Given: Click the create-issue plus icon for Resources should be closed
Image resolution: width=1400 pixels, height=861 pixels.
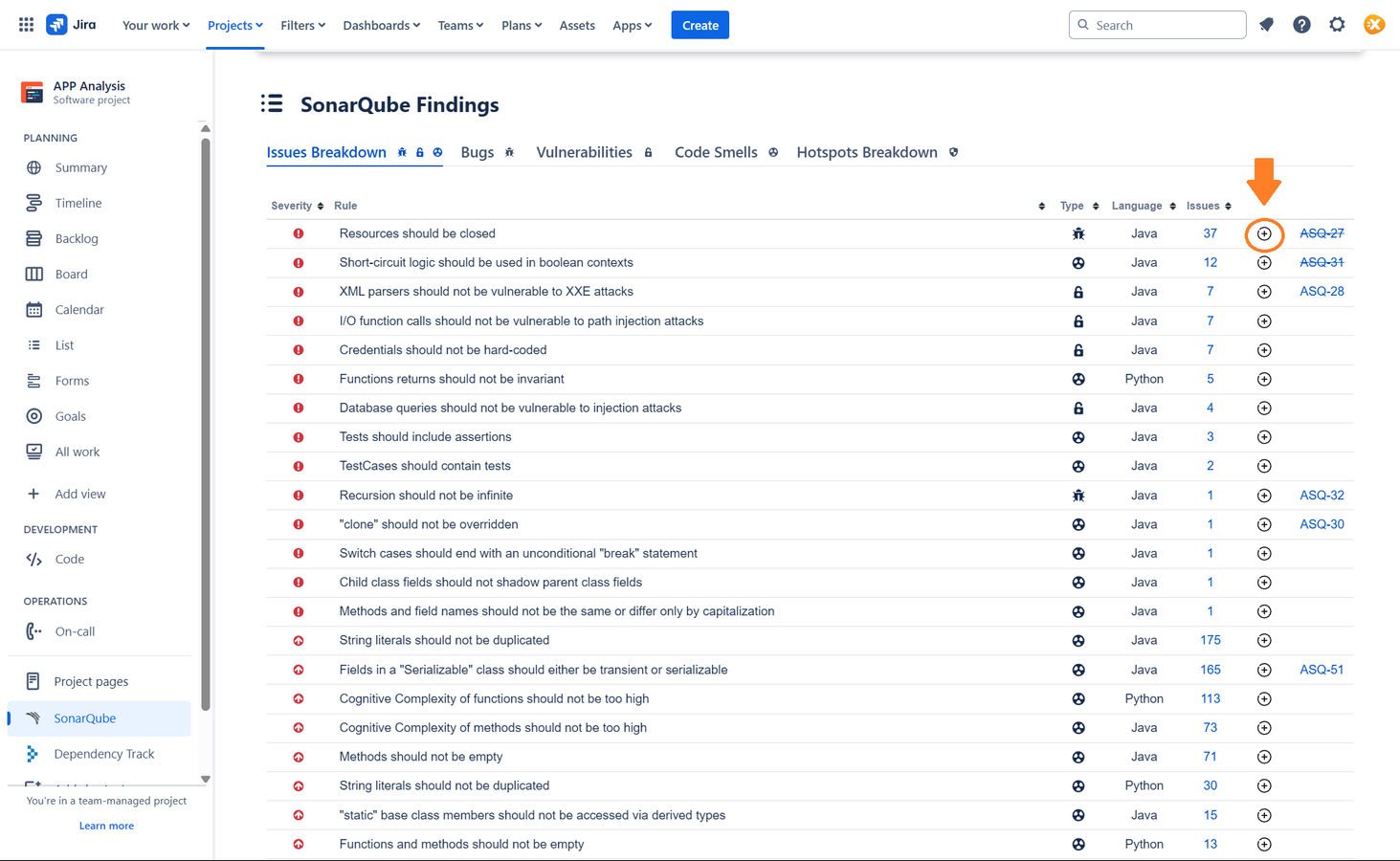Looking at the screenshot, I should pyautogui.click(x=1264, y=233).
